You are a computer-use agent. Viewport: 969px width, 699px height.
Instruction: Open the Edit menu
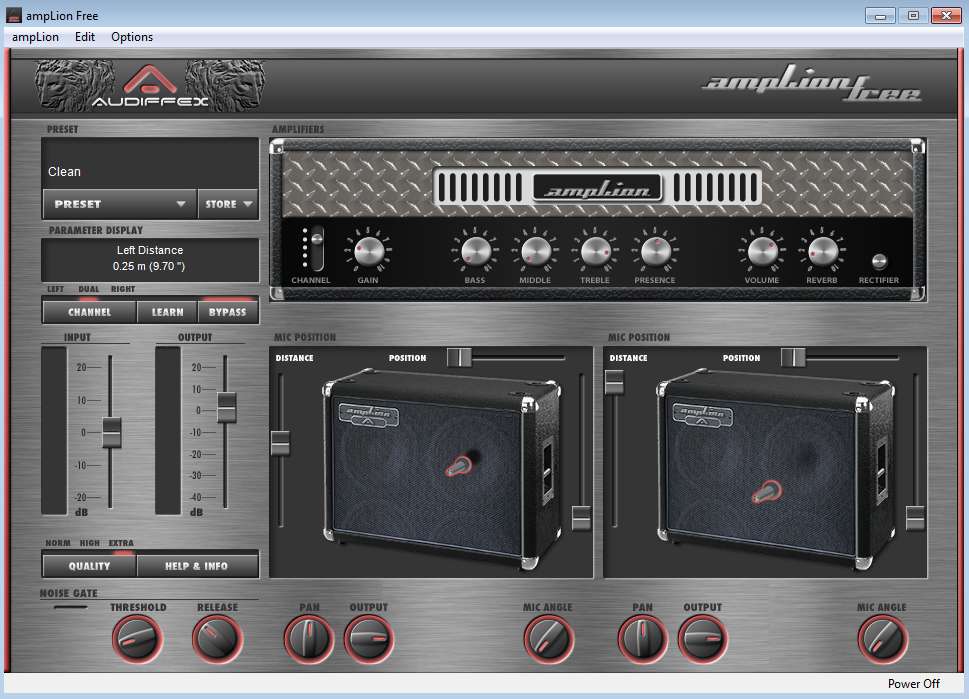pos(85,37)
